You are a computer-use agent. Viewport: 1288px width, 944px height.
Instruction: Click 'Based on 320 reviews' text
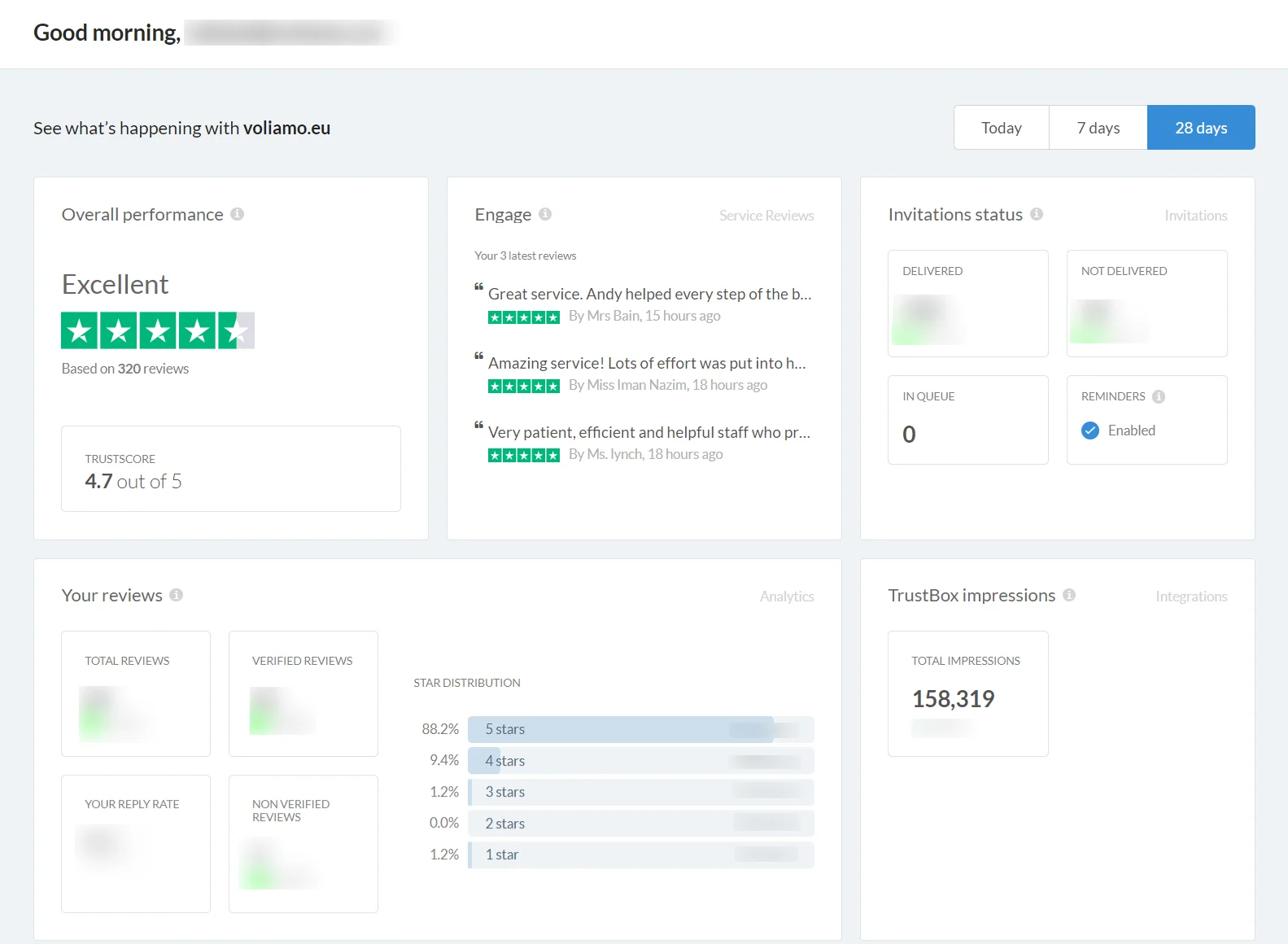click(x=125, y=369)
